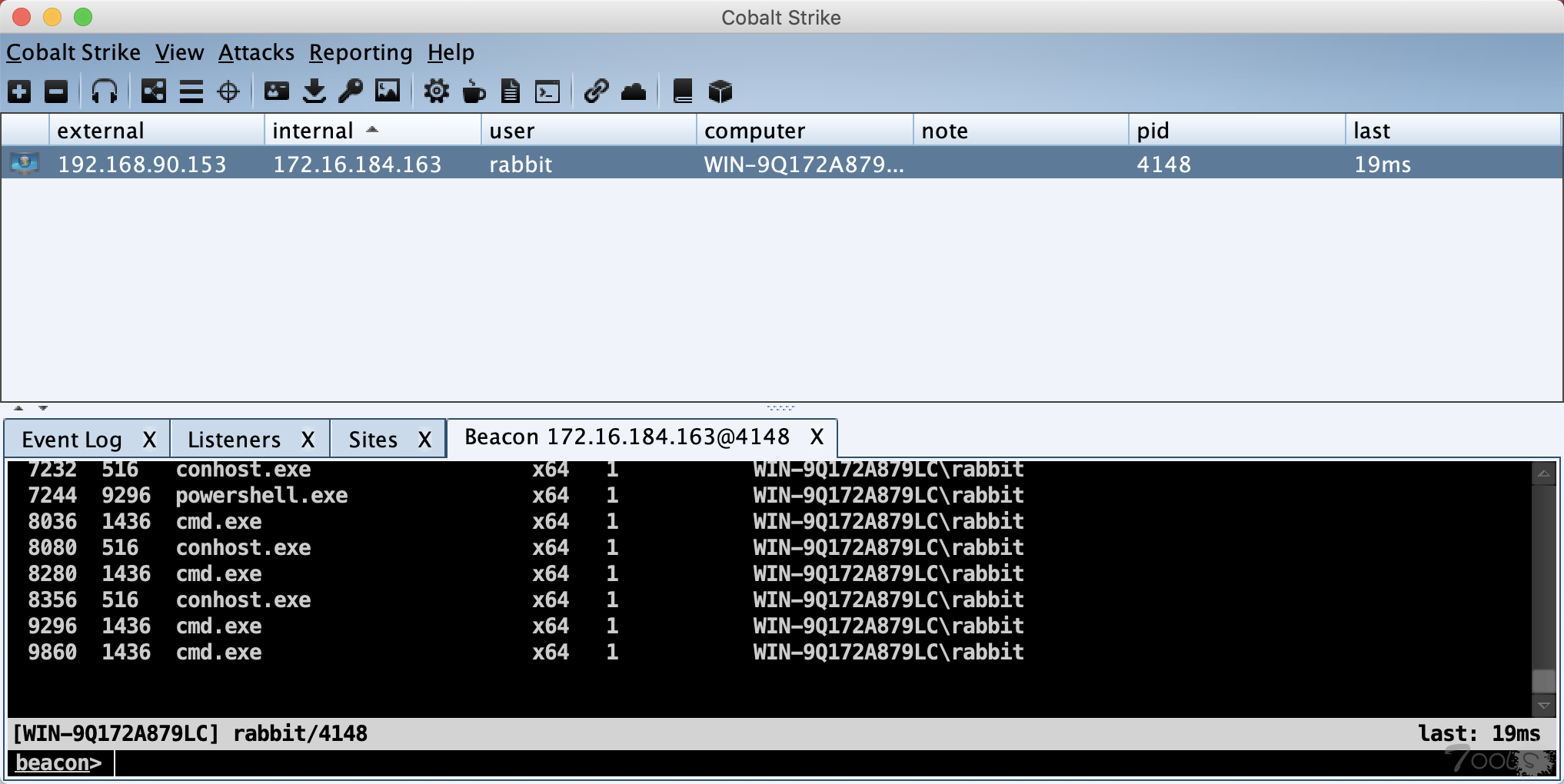This screenshot has height=784, width=1564.
Task: Click the scripted web delivery terminal icon
Action: (547, 91)
